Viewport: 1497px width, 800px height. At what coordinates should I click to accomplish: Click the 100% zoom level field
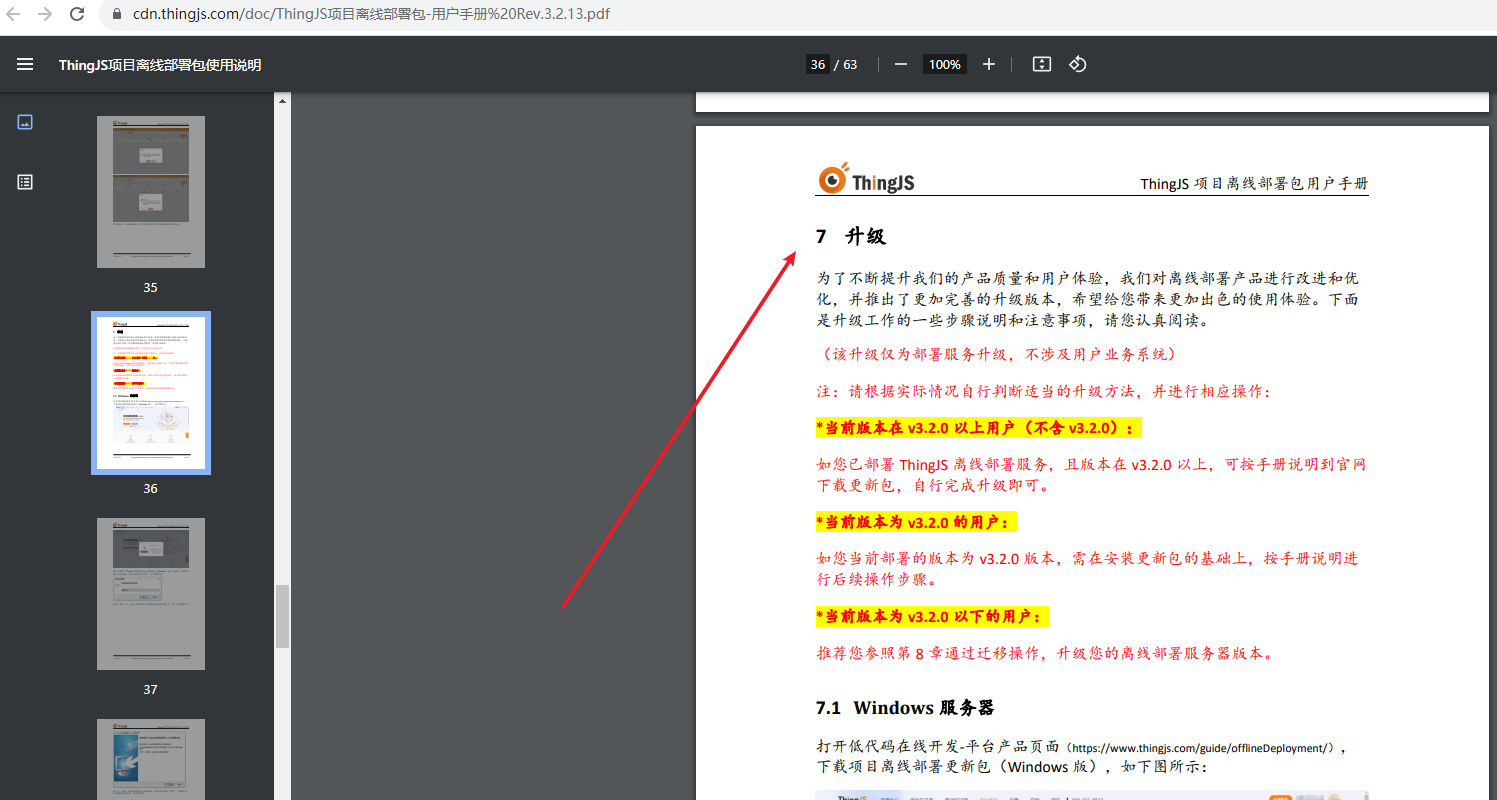(944, 64)
